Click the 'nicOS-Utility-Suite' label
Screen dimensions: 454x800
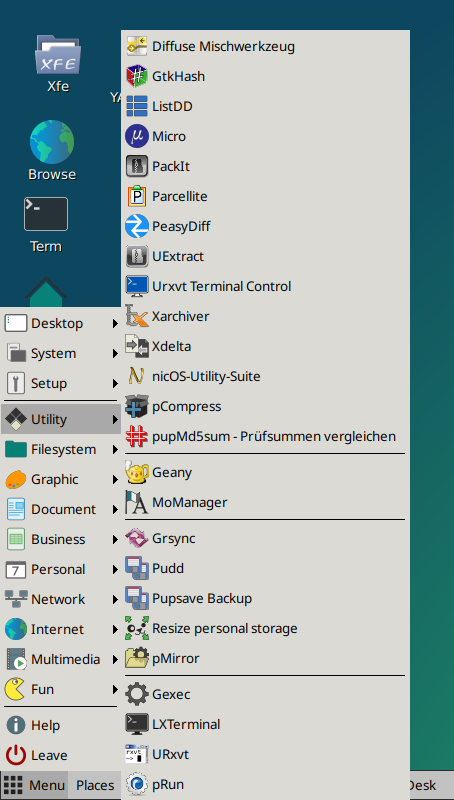[206, 377]
